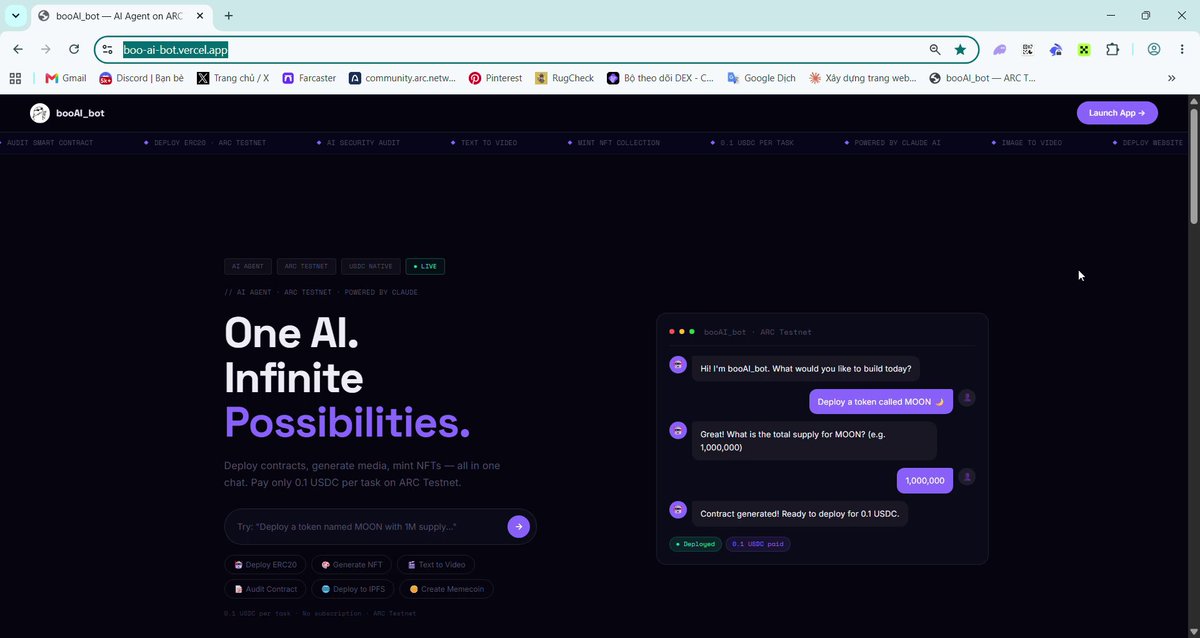Image resolution: width=1200 pixels, height=638 pixels.
Task: Open the Apps grid in the bookmarks bar
Action: click(x=15, y=78)
